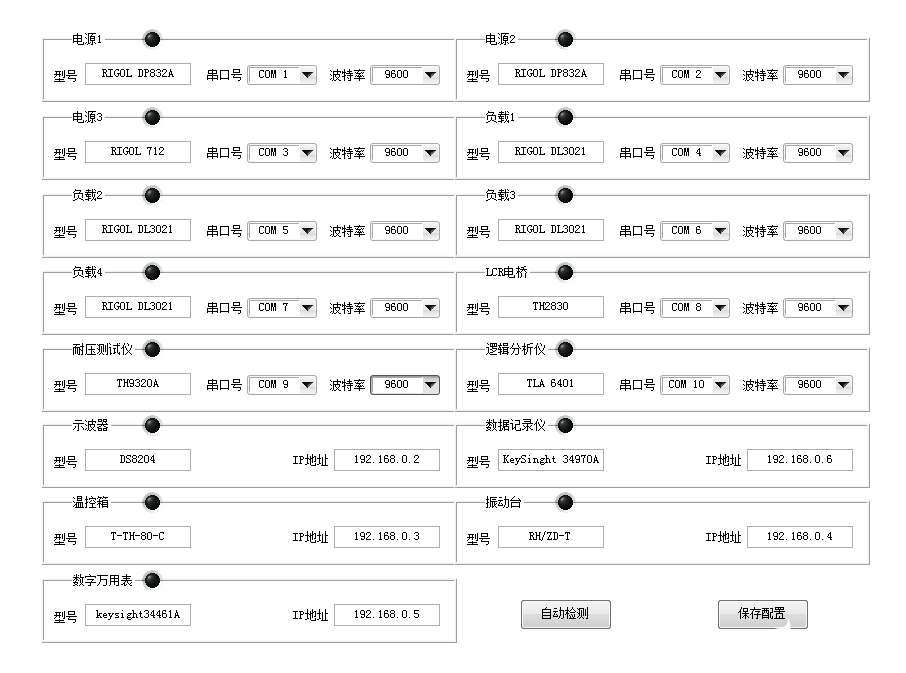Click the 示波器 status indicator light
Viewport: 906px width, 673px height.
152,426
